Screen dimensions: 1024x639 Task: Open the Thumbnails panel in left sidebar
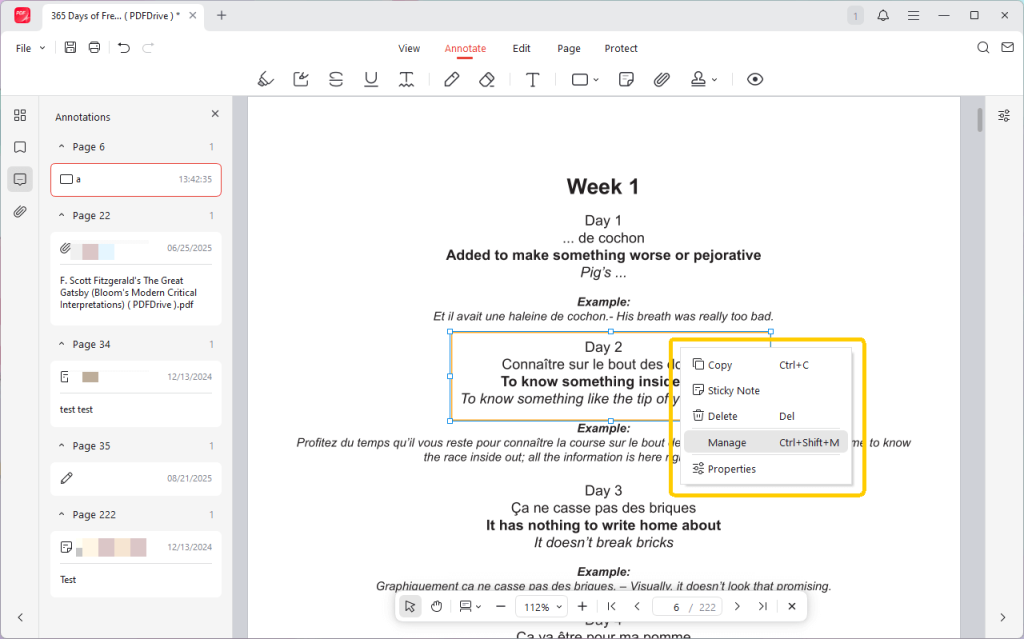(20, 115)
